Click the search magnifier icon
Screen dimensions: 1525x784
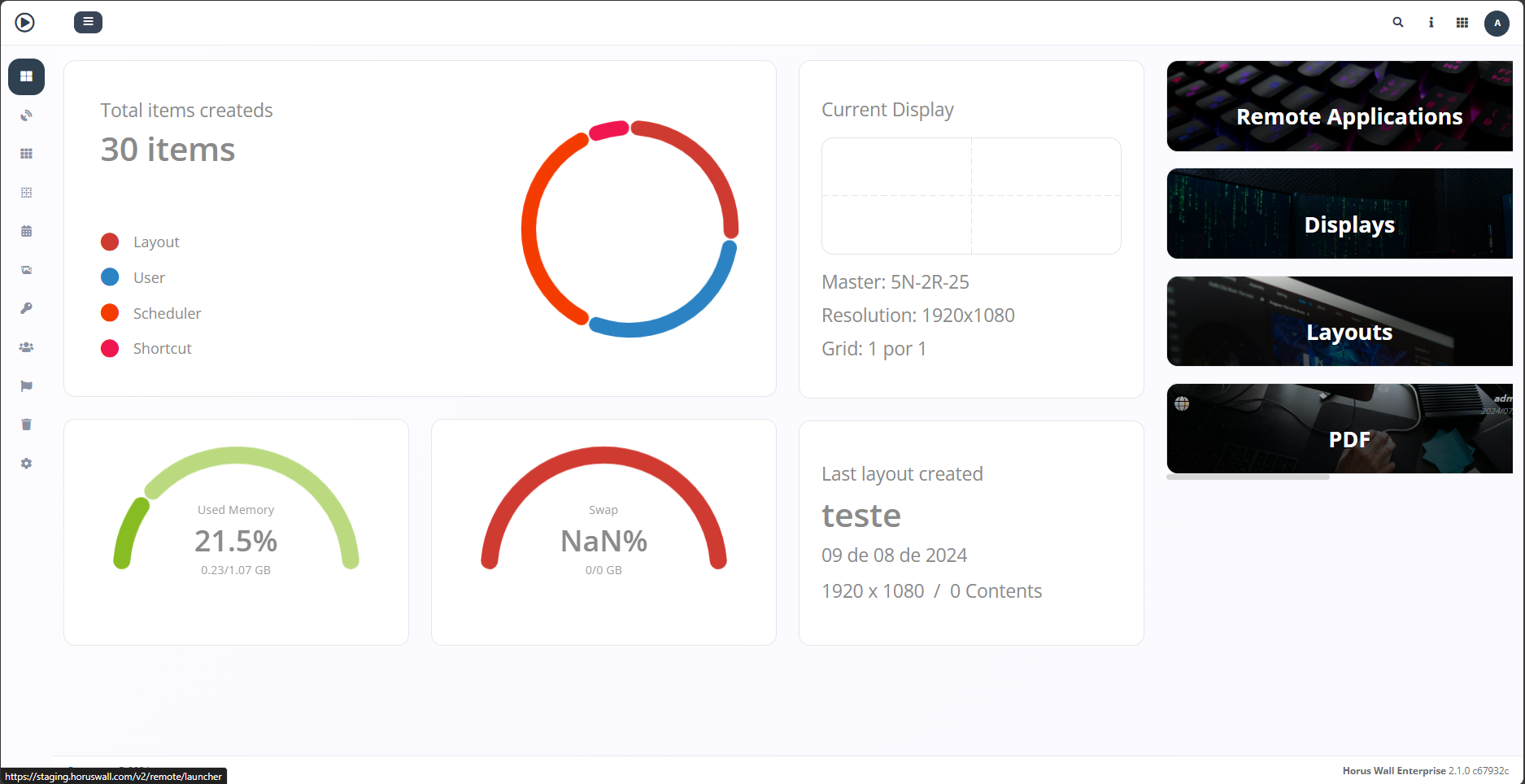[1398, 23]
